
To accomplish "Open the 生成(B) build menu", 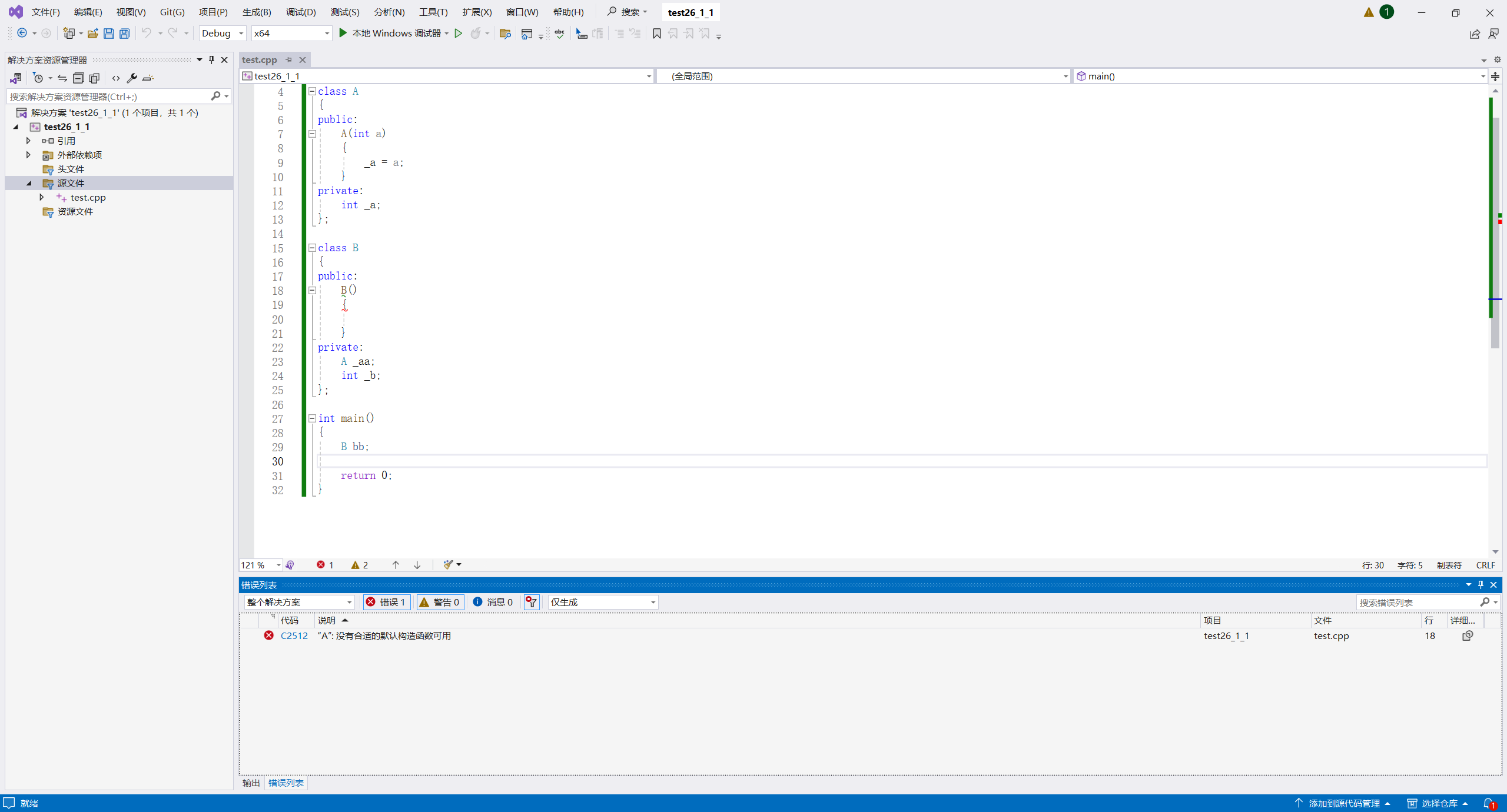I will tap(257, 12).
